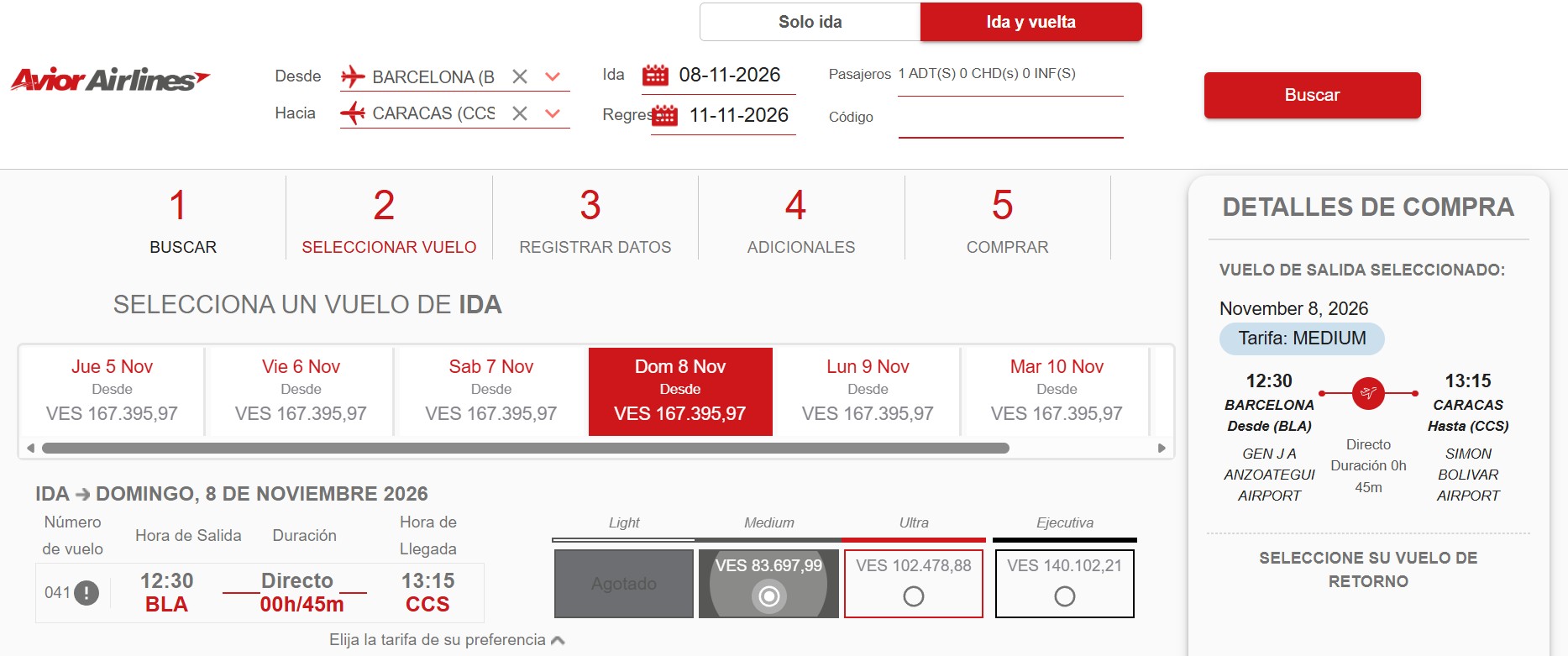Click the arrow icon in IDA DOMINGO heading
Viewport: 1568px width, 656px height.
click(x=82, y=495)
